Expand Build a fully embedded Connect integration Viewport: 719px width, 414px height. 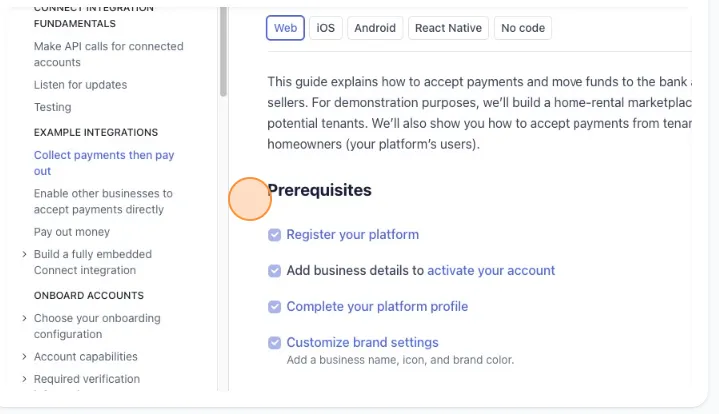pyautogui.click(x=24, y=254)
